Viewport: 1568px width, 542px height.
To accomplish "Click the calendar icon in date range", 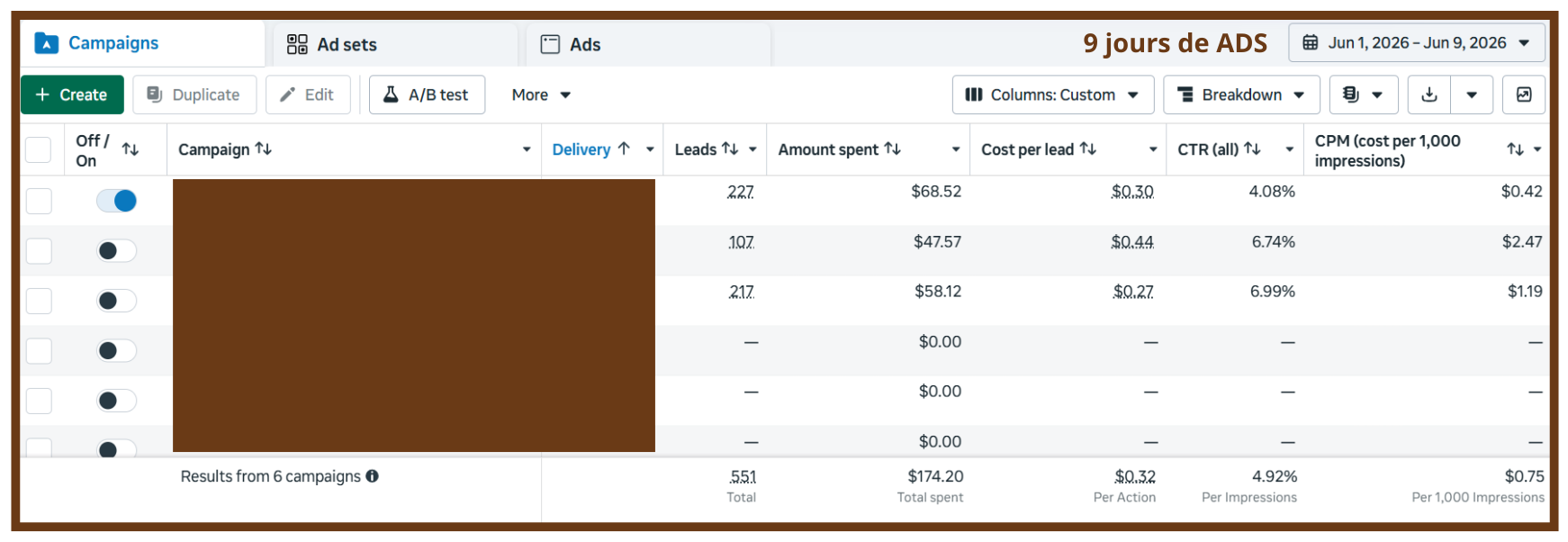I will pos(1311,42).
